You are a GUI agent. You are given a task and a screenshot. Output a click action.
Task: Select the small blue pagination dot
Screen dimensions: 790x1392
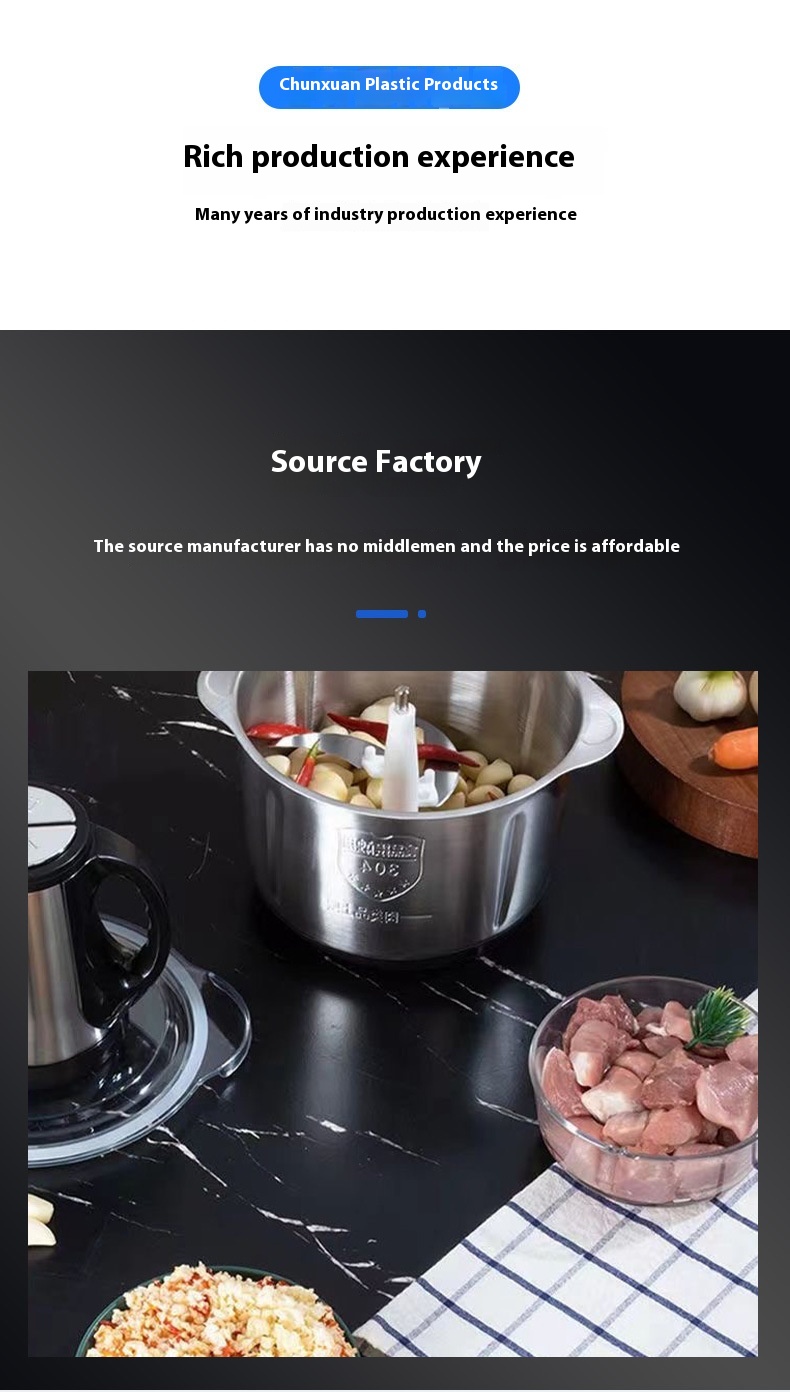(x=422, y=614)
